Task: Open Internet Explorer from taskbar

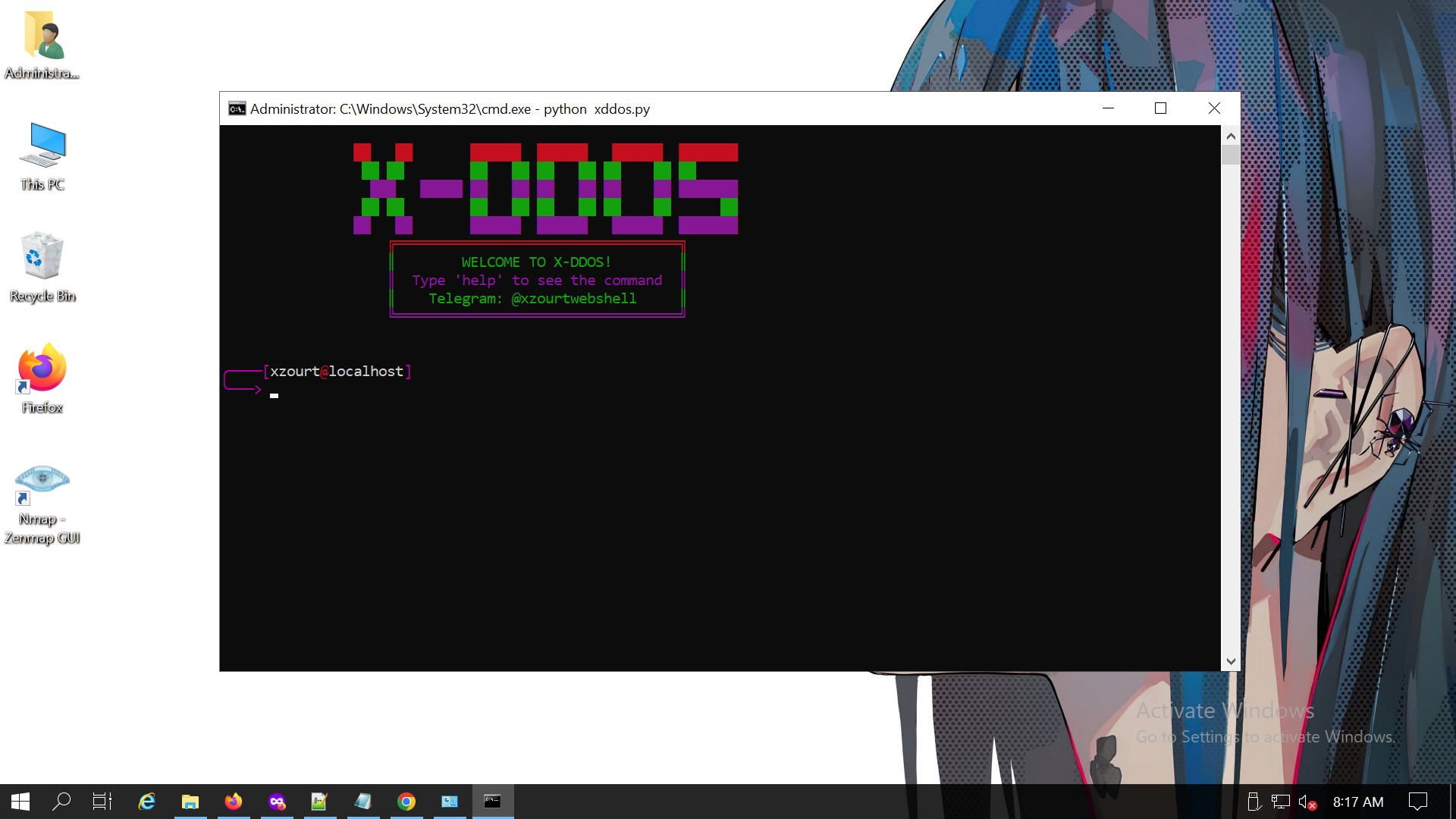Action: [146, 802]
